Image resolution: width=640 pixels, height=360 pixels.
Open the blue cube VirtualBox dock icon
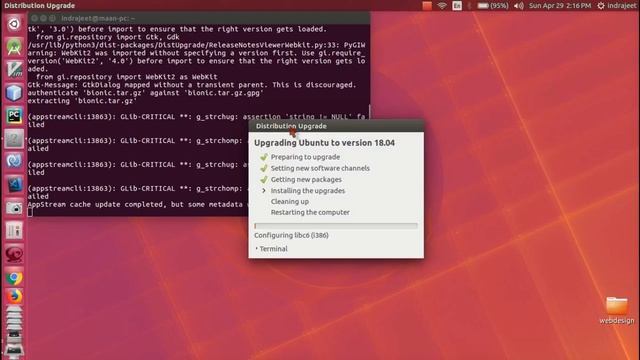(x=14, y=93)
